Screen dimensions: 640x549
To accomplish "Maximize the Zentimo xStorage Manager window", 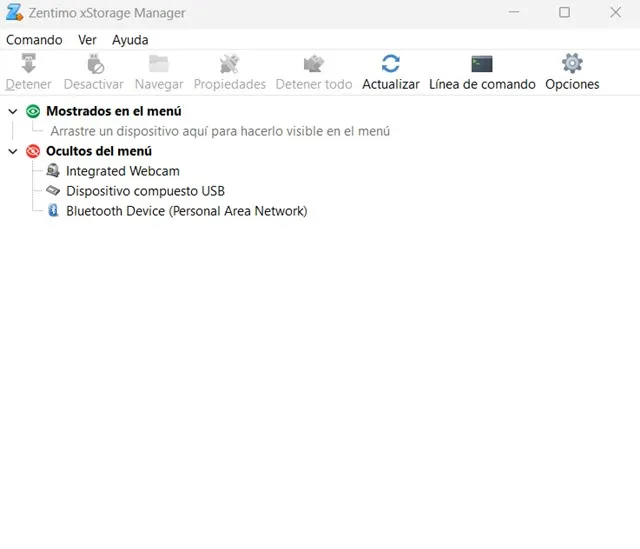I will tap(564, 12).
